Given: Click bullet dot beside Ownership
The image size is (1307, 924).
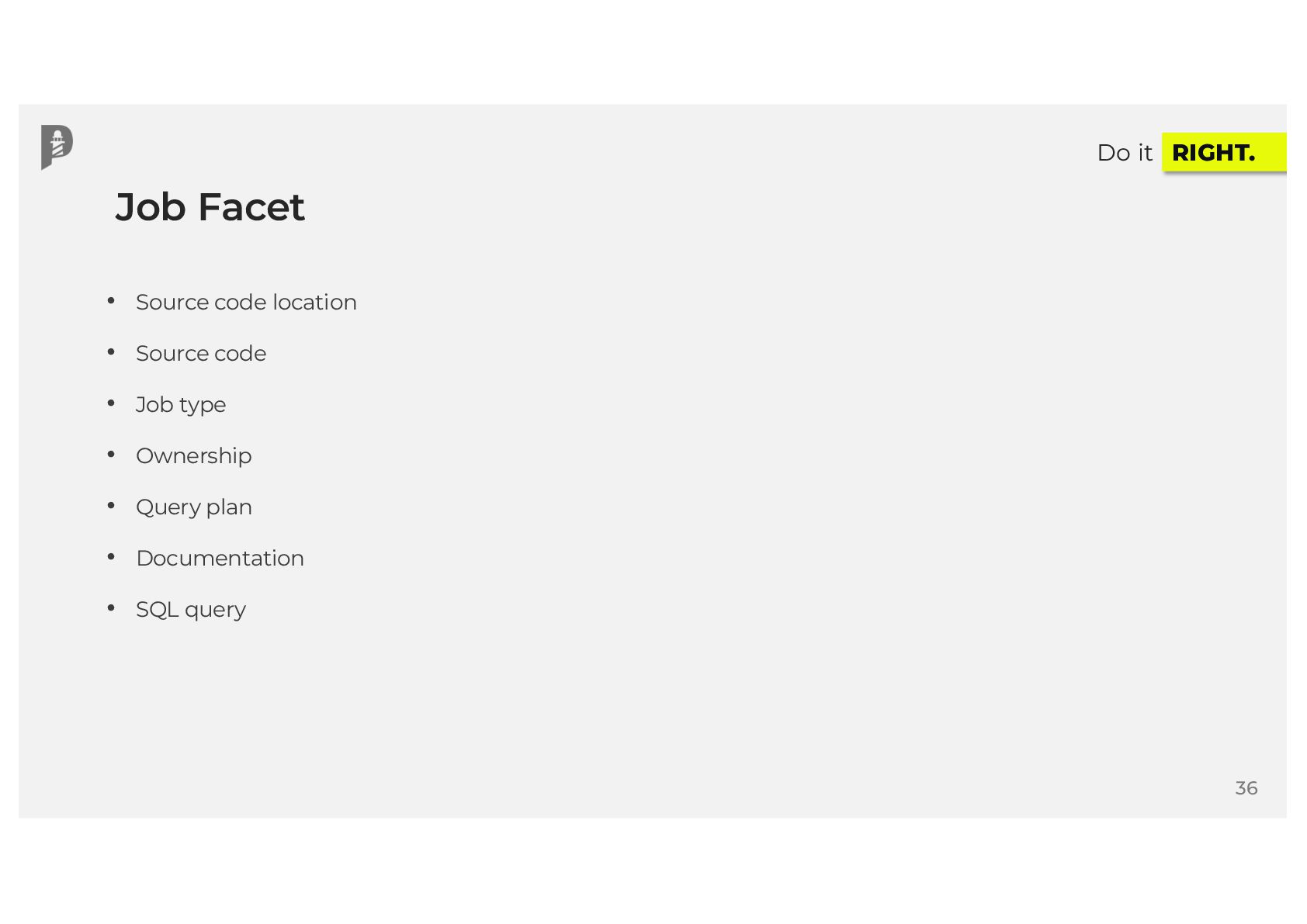Looking at the screenshot, I should click(x=111, y=455).
